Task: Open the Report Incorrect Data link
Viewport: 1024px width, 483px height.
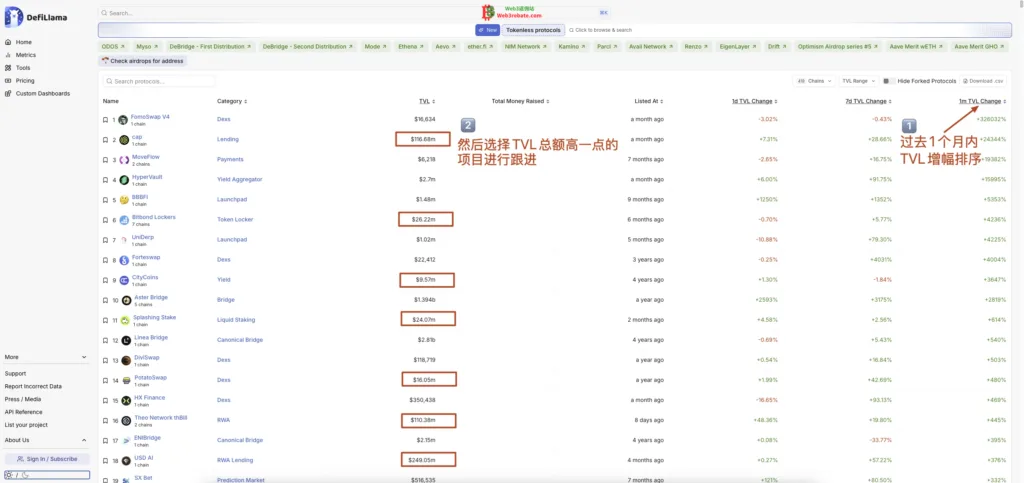Action: (x=33, y=386)
